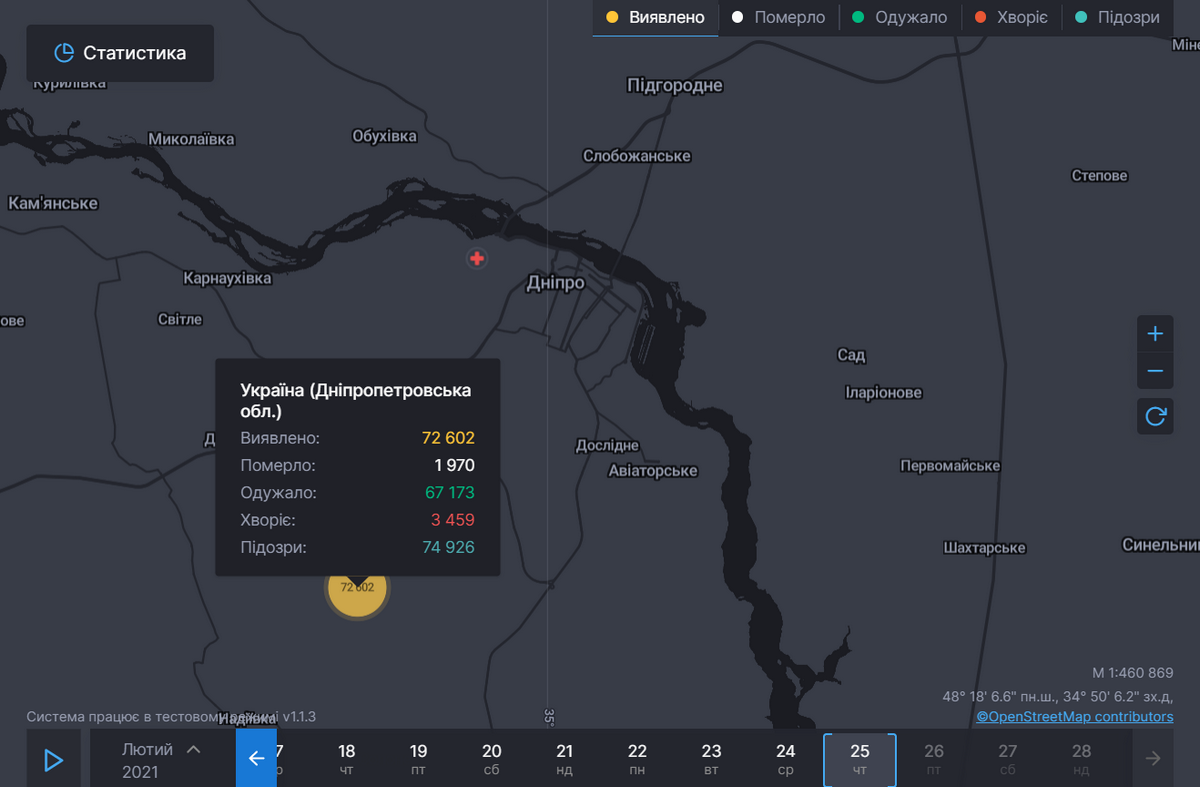This screenshot has width=1200, height=787.
Task: Select date 24 ср on timeline
Action: pos(786,759)
